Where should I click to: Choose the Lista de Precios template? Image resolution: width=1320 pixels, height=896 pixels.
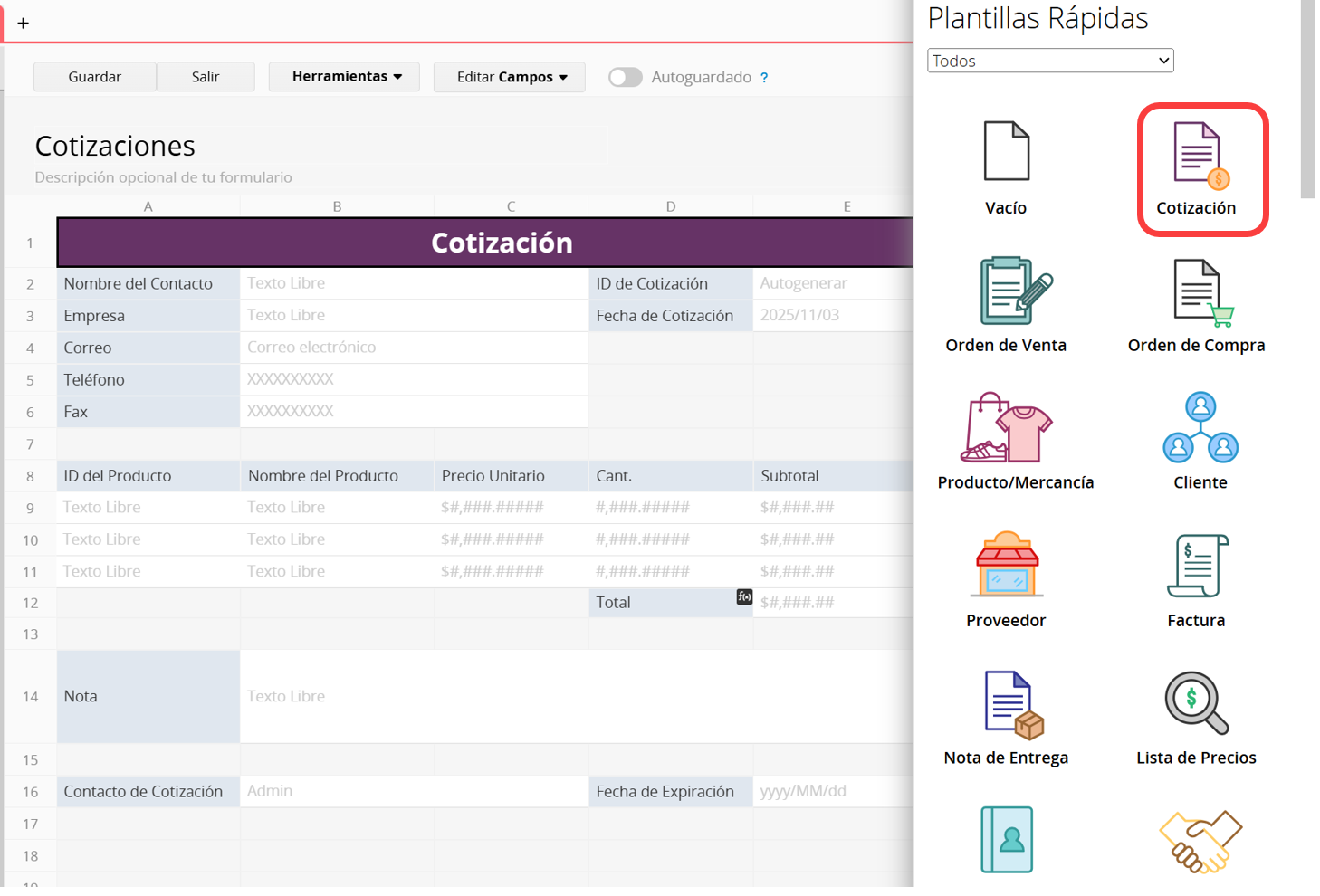[1196, 703]
